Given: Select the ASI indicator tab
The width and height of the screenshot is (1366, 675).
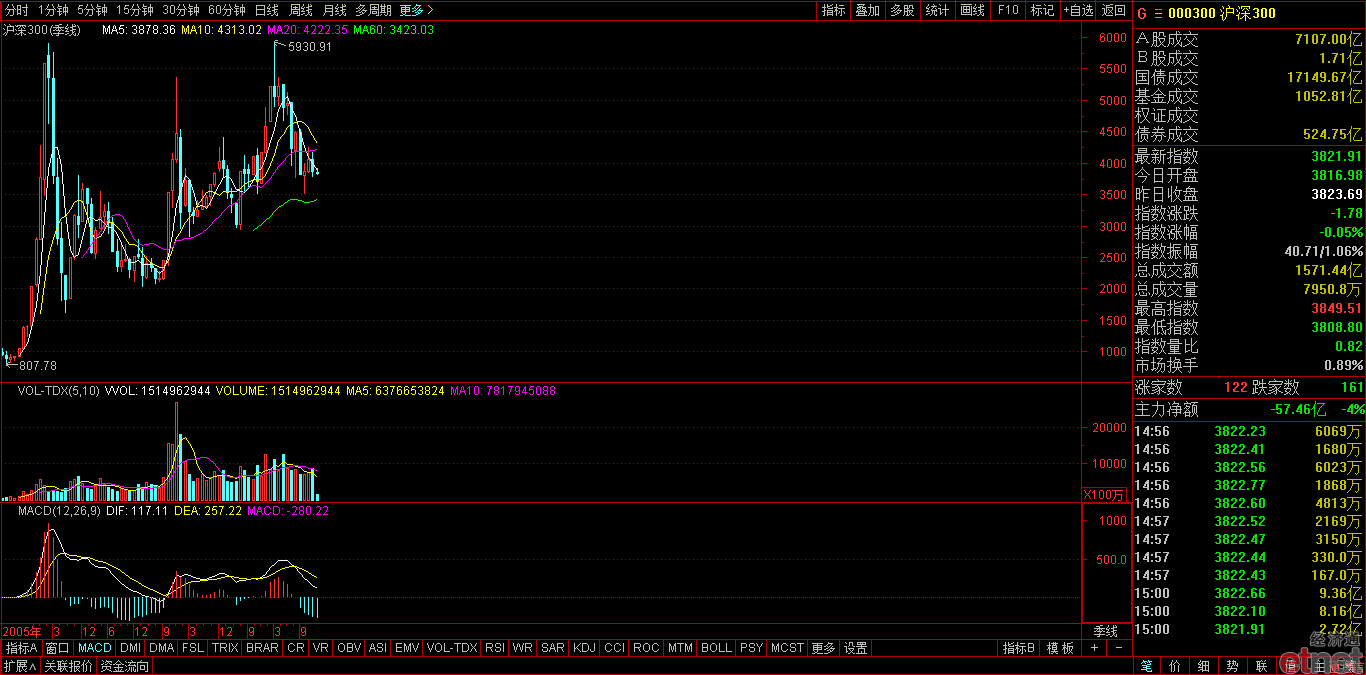Looking at the screenshot, I should 377,648.
